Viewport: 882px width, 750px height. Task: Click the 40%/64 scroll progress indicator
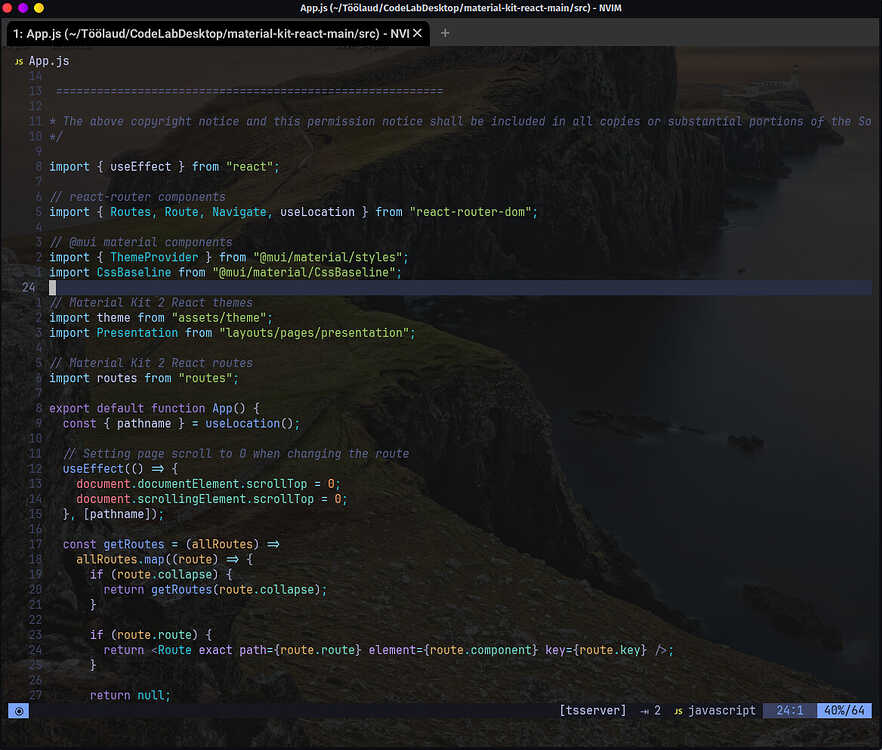pos(845,710)
